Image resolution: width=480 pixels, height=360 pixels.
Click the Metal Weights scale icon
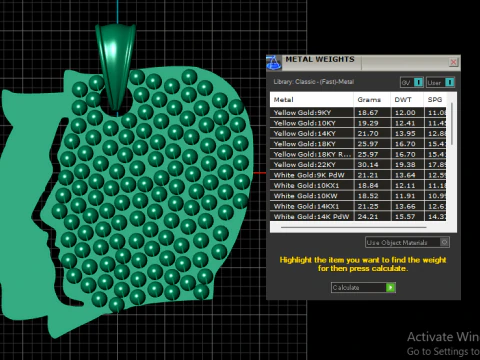(x=274, y=63)
